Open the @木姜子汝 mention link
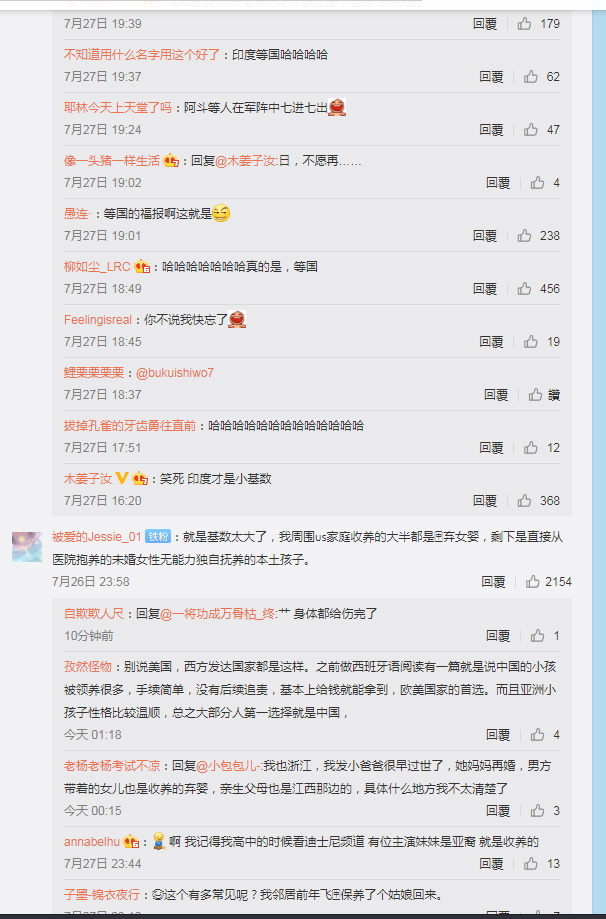The height and width of the screenshot is (919, 606). 246,161
